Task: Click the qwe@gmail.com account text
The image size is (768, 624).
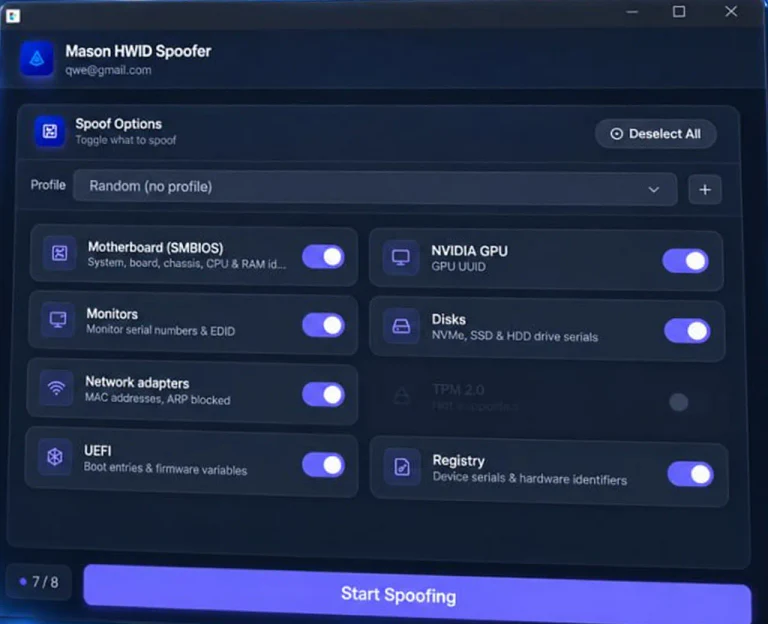Action: point(108,70)
